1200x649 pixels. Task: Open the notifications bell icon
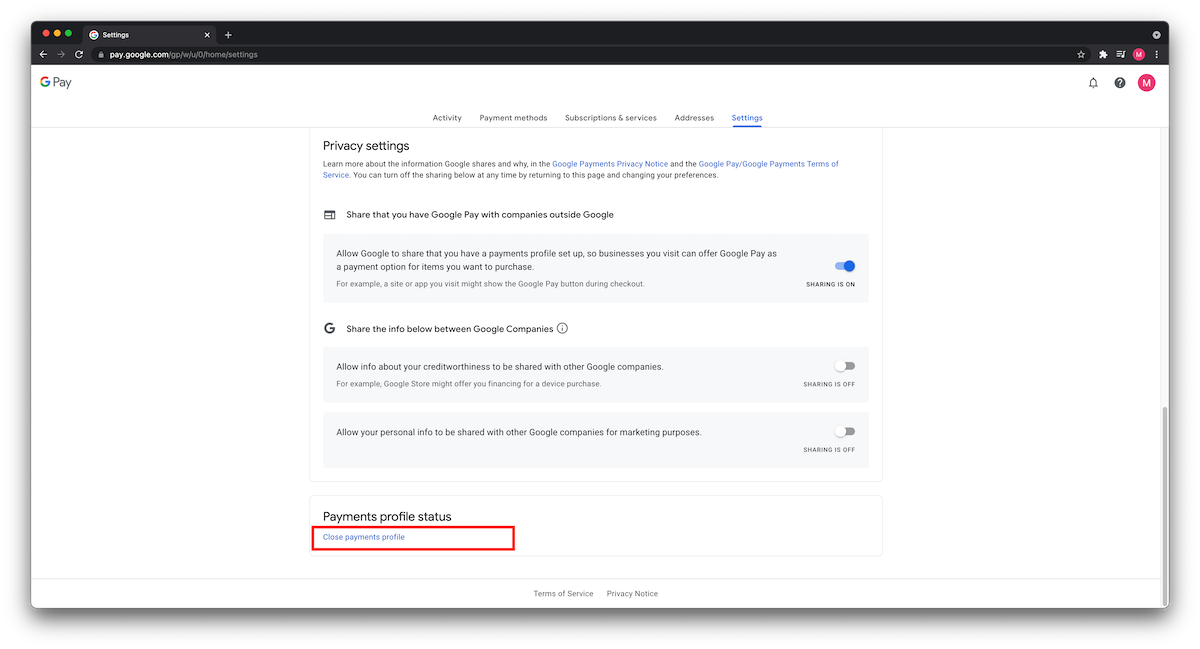[x=1093, y=82]
